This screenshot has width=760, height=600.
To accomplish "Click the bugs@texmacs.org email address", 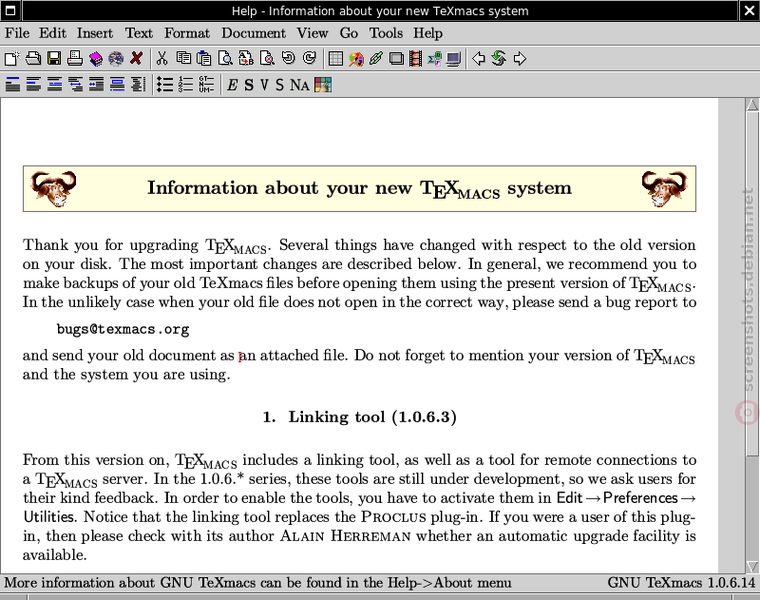I will tap(123, 329).
